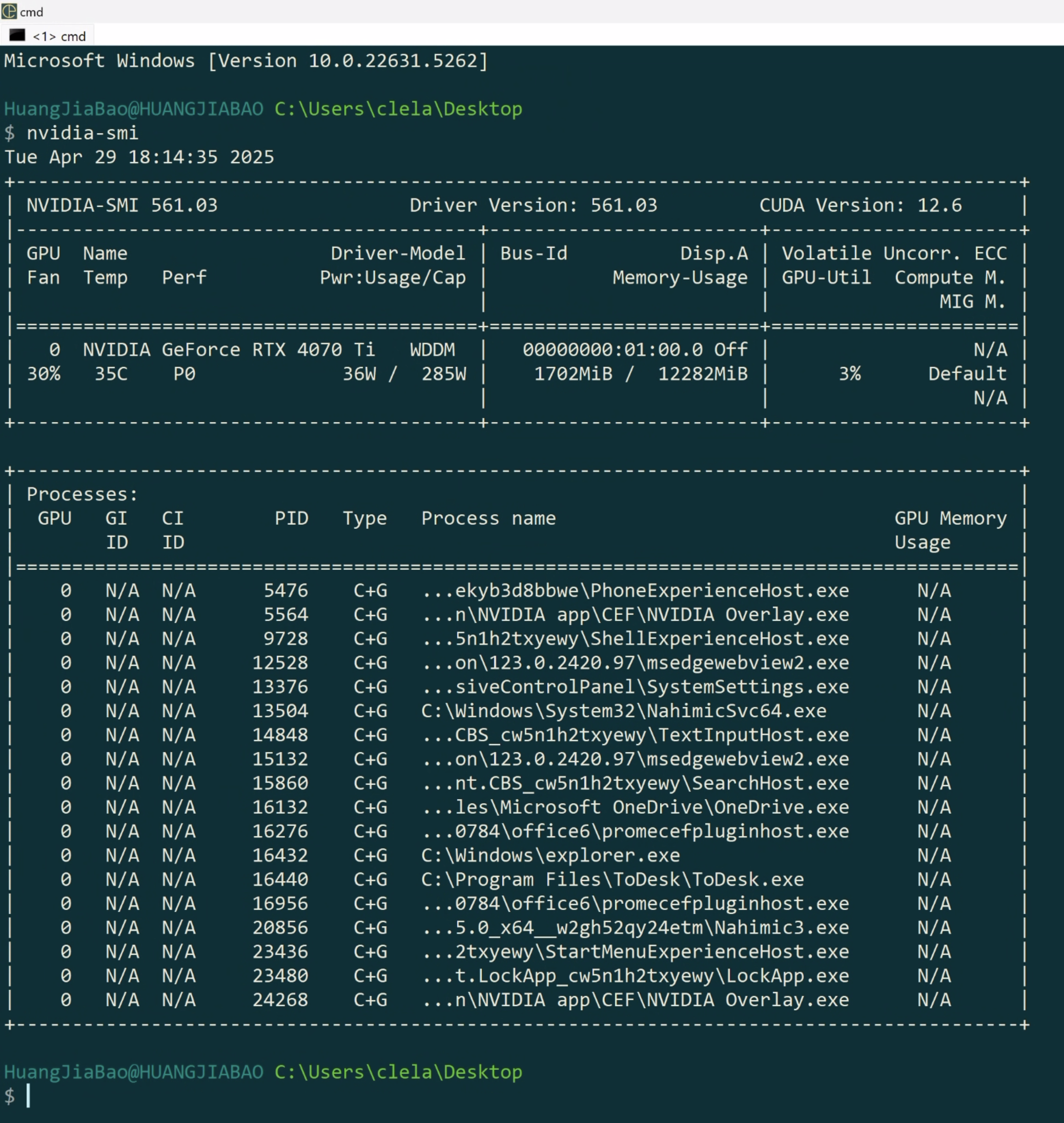1064x1123 pixels.
Task: Click PID 24268 NVIDIA Overlay.exe row
Action: [x=516, y=1000]
